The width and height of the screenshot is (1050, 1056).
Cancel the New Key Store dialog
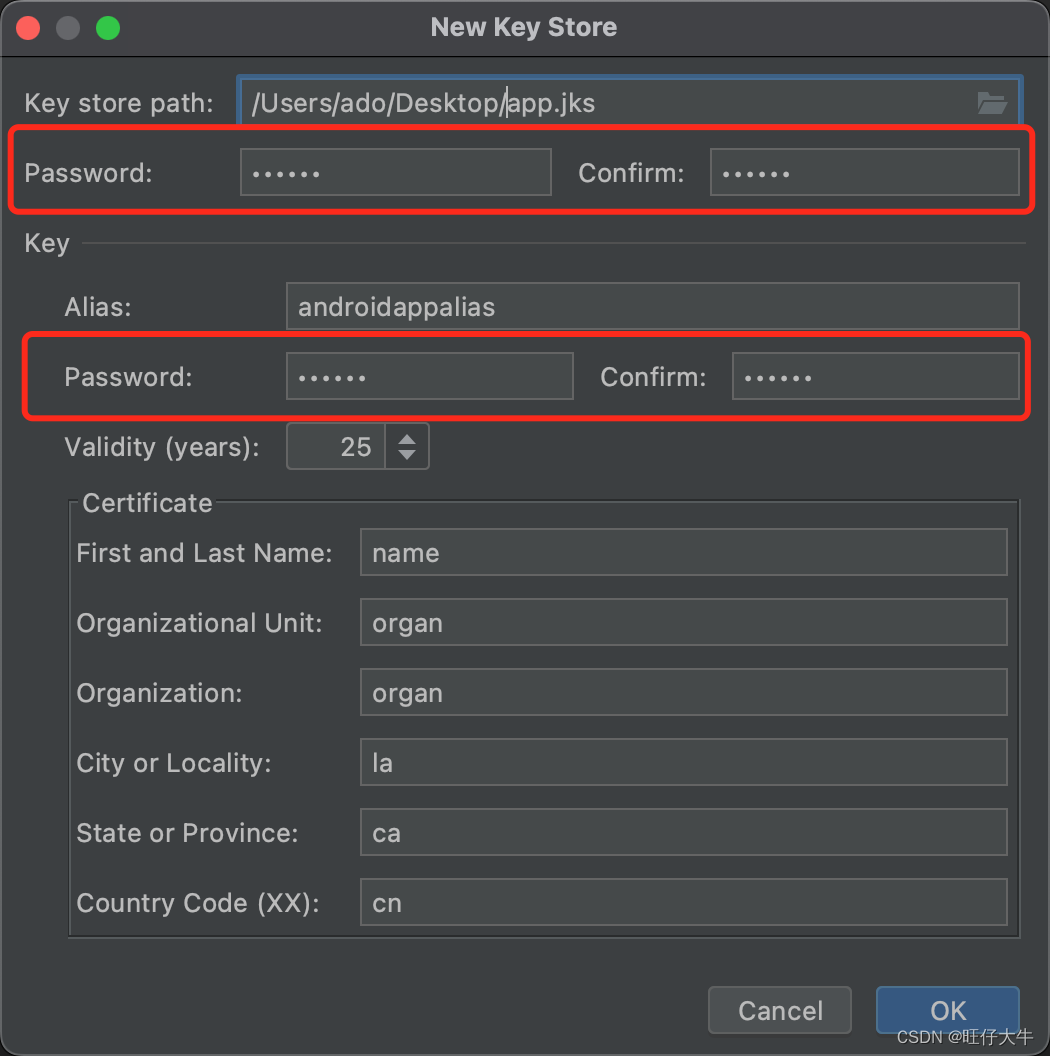779,1010
